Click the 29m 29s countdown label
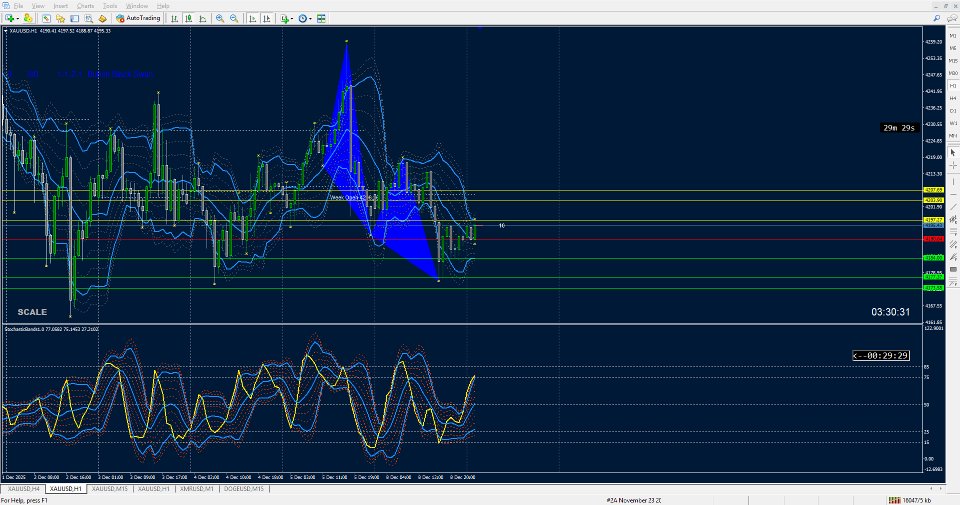 (x=899, y=128)
